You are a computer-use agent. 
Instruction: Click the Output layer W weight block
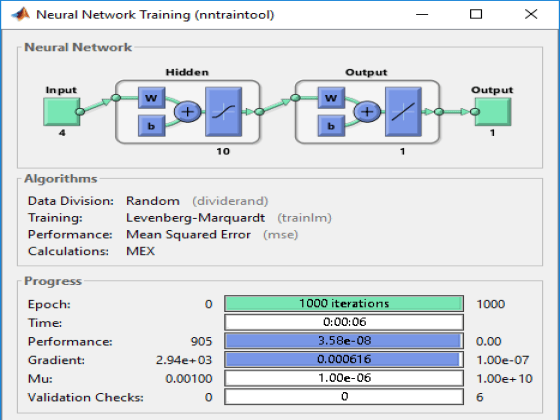[x=331, y=98]
